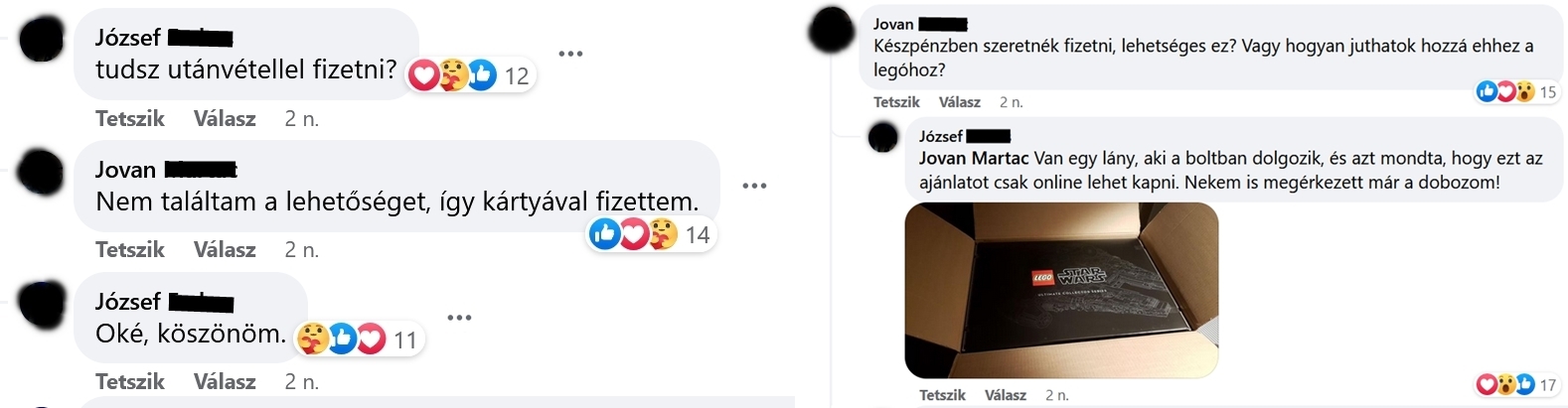Show the 17 reactions under the box photo
The width and height of the screenshot is (1568, 408).
[1518, 384]
